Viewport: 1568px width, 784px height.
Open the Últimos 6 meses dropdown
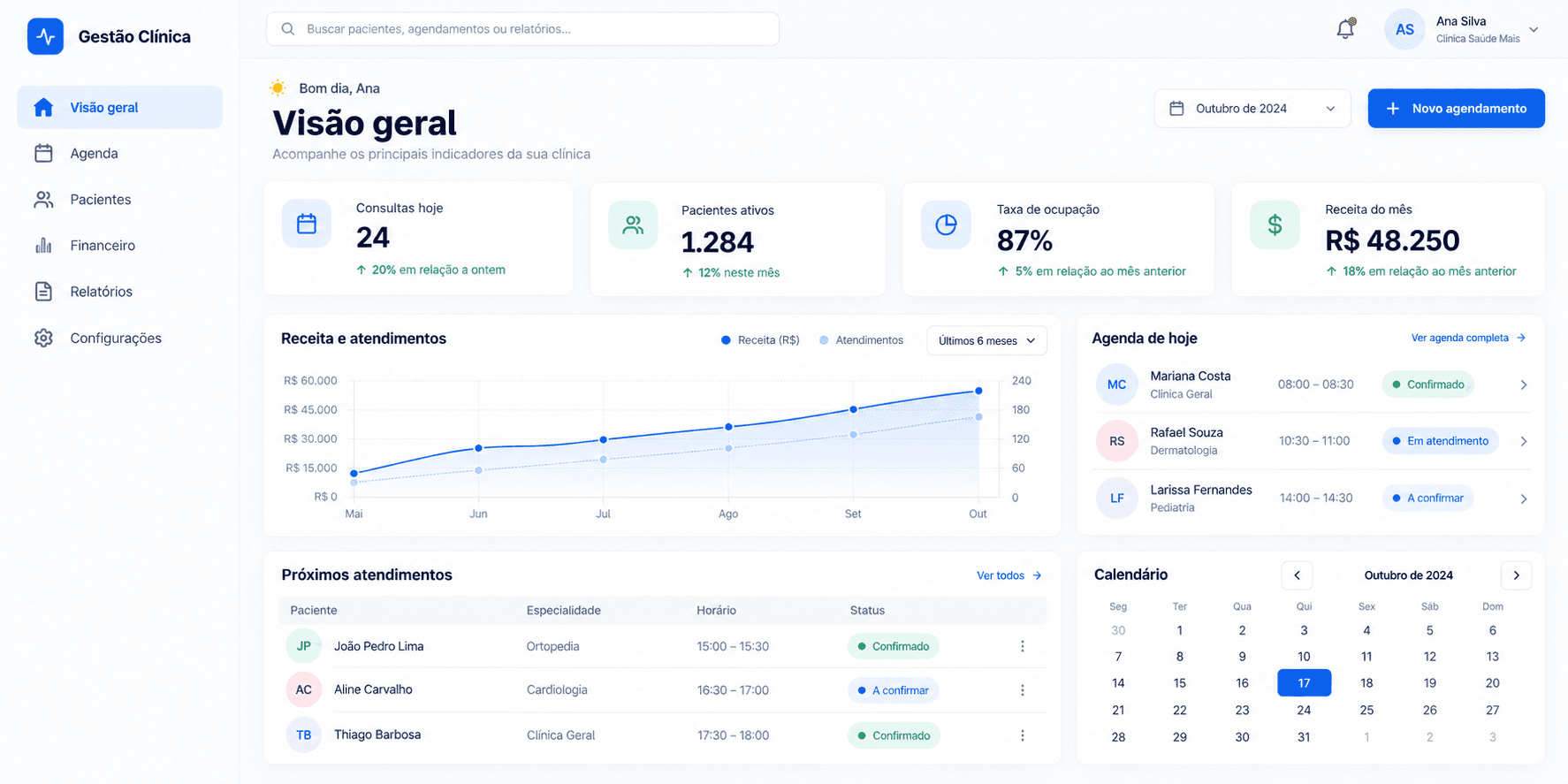pos(986,341)
